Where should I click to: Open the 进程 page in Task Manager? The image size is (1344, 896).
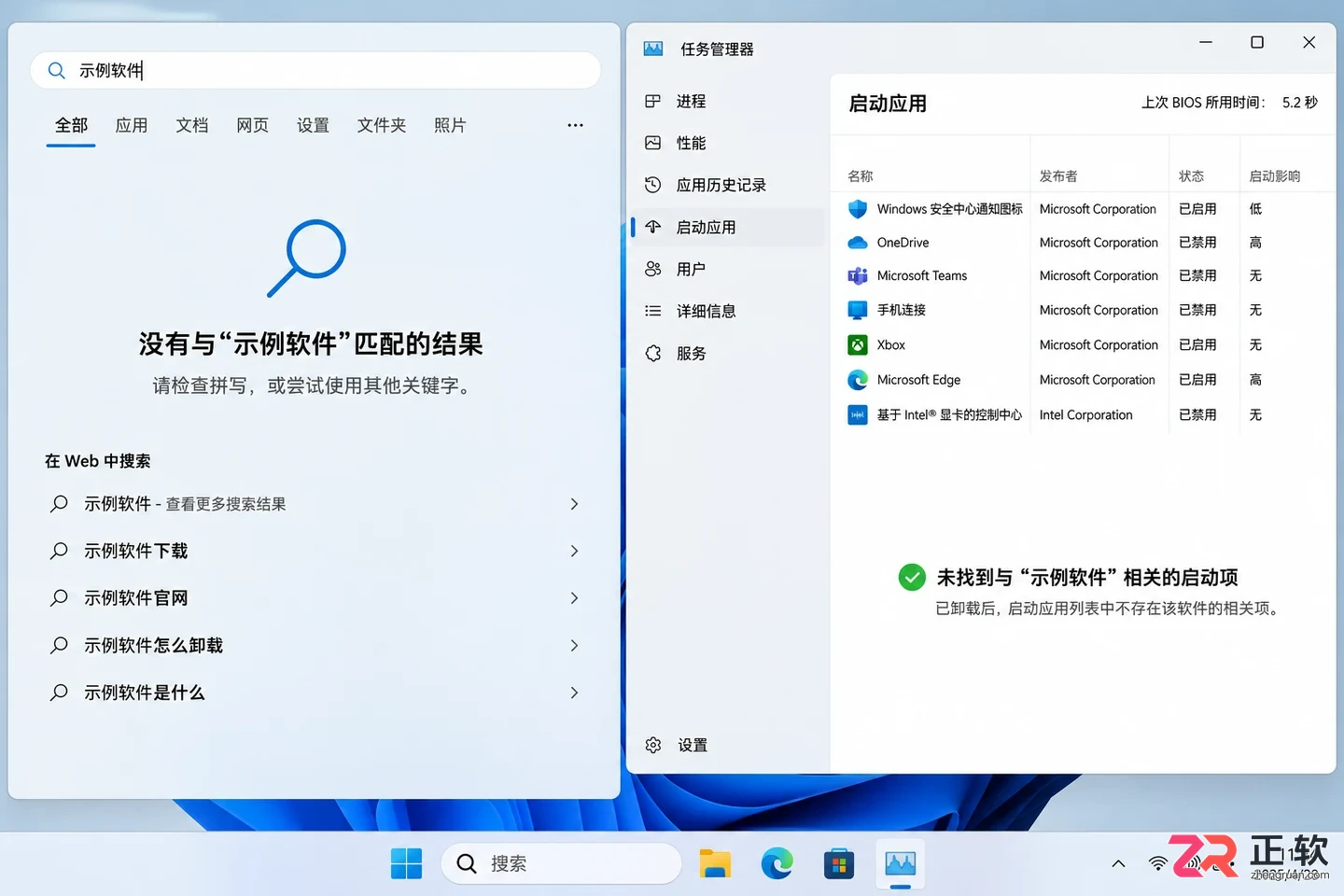(691, 101)
